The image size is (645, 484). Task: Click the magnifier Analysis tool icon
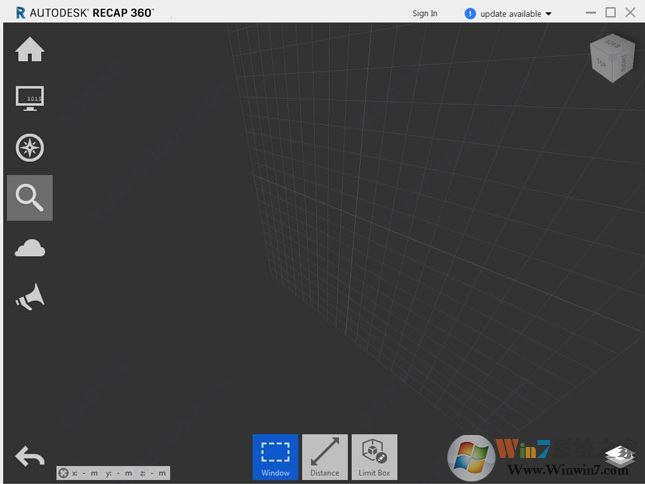pyautogui.click(x=30, y=198)
